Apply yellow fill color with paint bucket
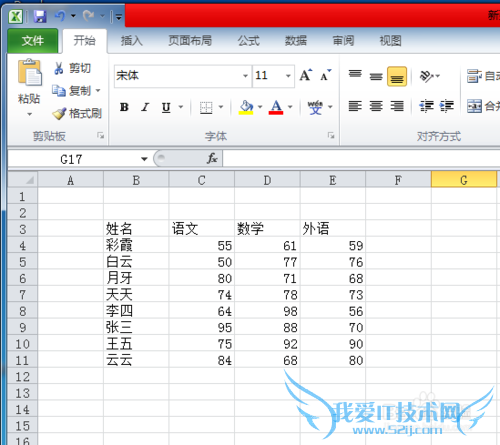This screenshot has width=500, height=445. [246, 107]
